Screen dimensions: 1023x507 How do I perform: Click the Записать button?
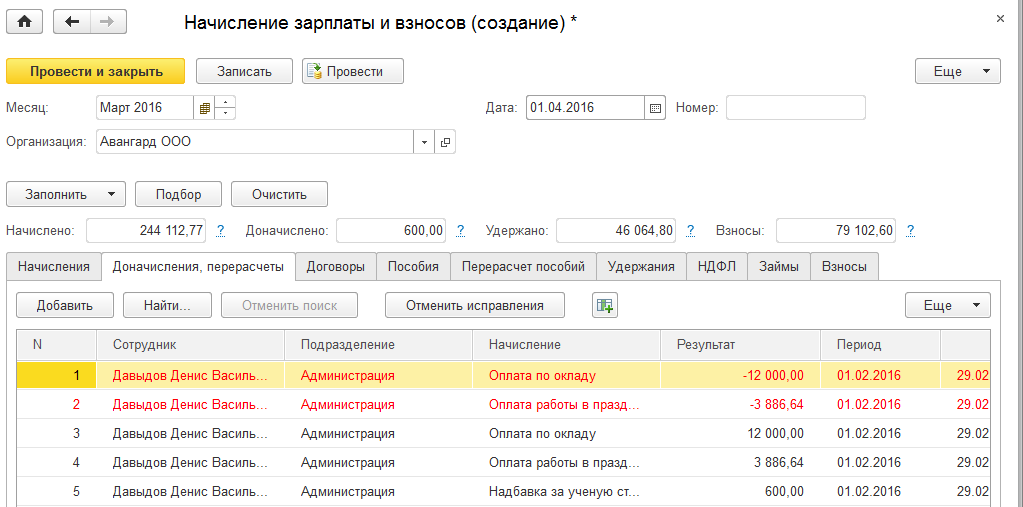point(244,71)
